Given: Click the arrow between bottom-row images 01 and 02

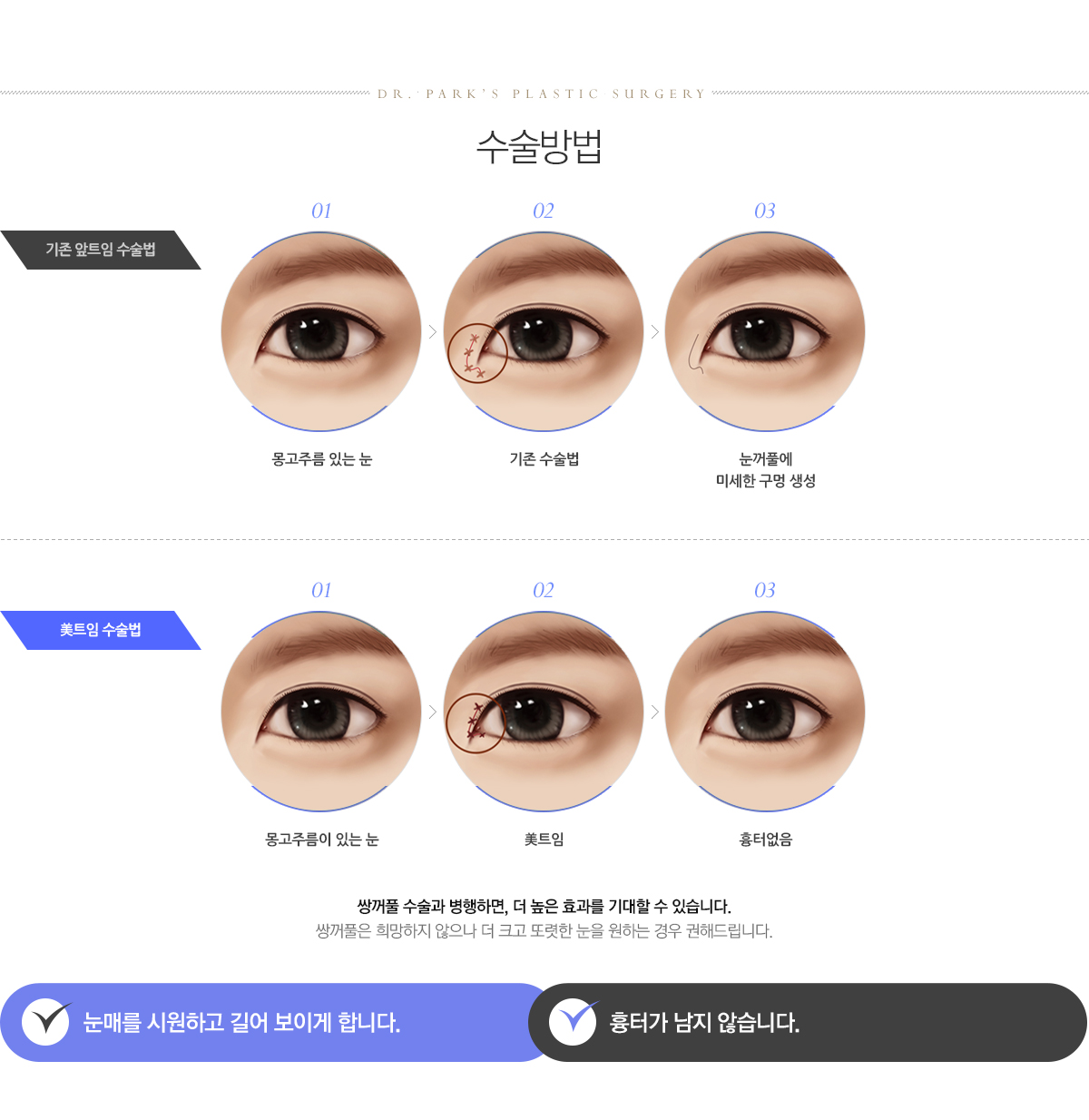Looking at the screenshot, I should coord(433,712).
